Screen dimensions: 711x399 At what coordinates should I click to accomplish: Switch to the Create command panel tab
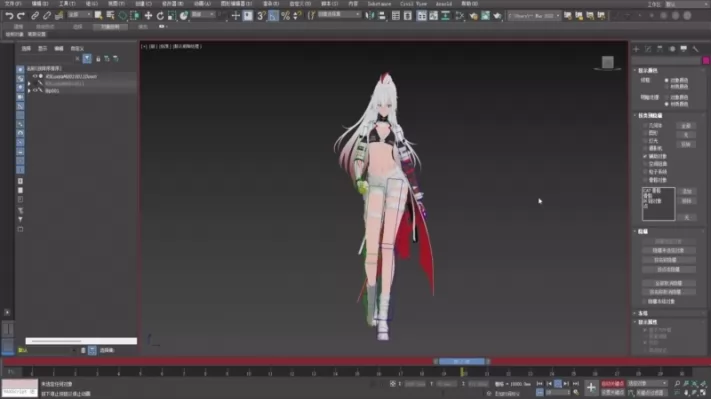636,49
